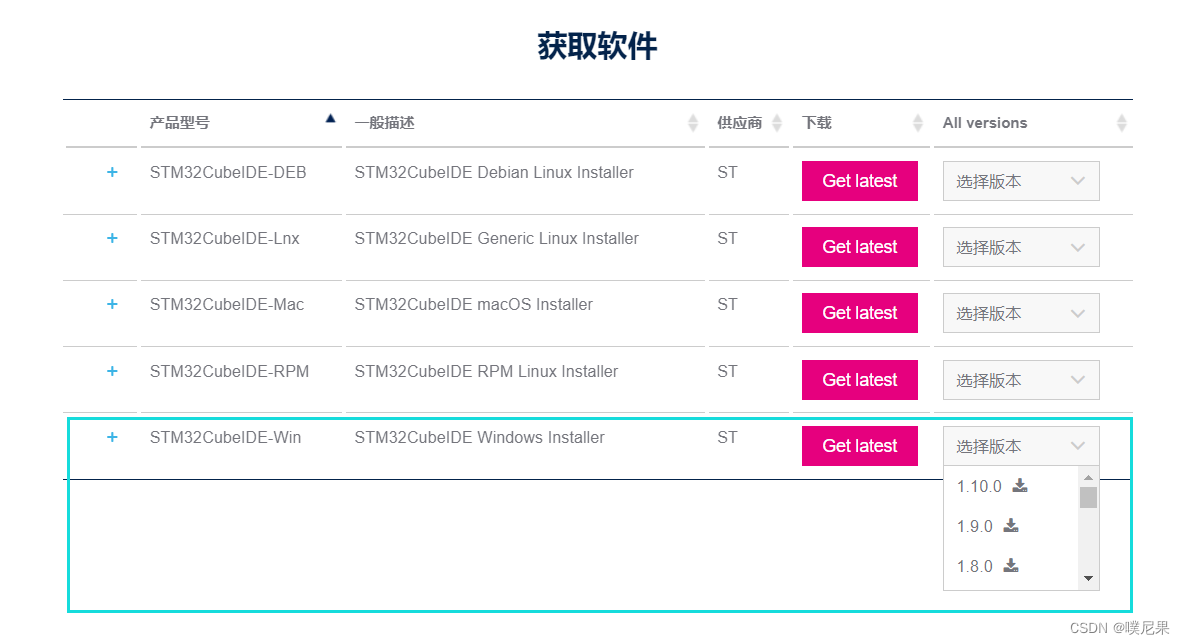Expand the STM32CubeIDE-Win row details

pyautogui.click(x=111, y=437)
